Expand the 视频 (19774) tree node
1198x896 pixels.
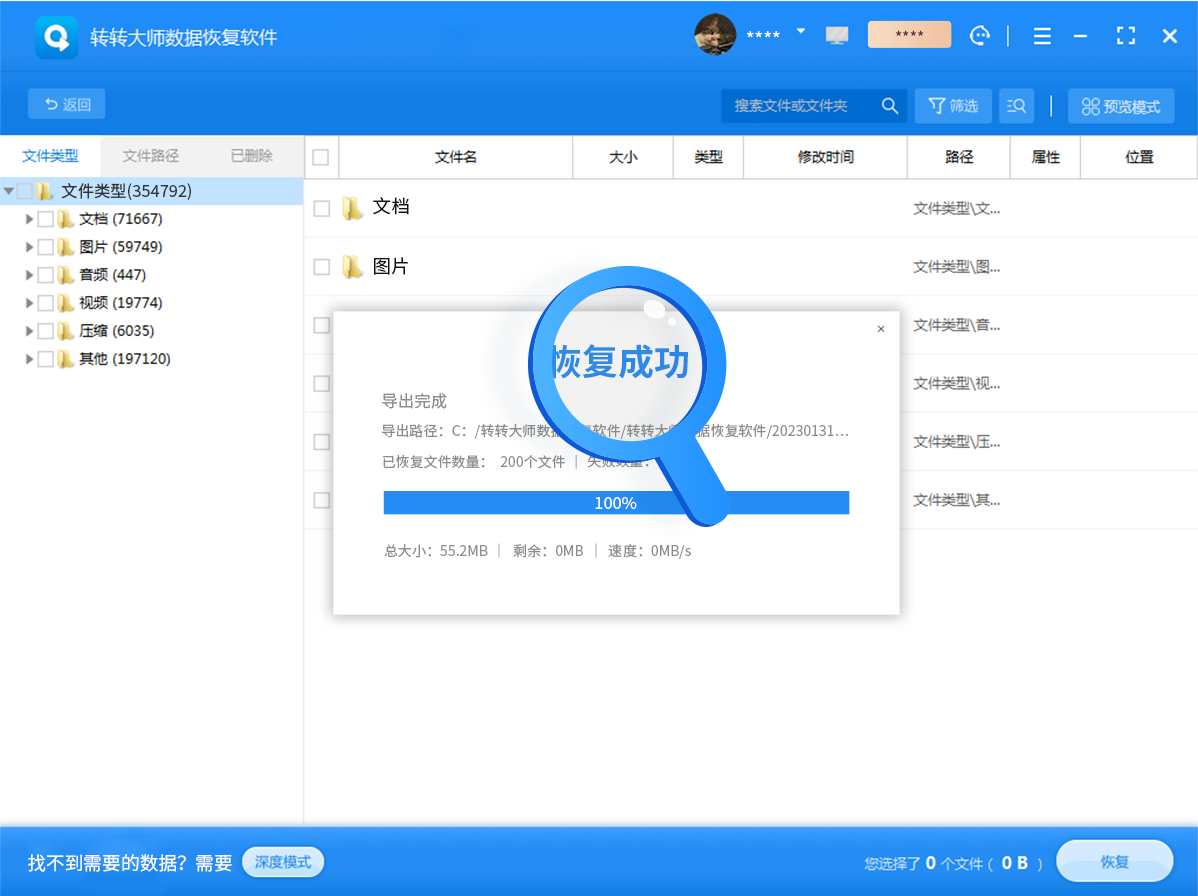(29, 303)
